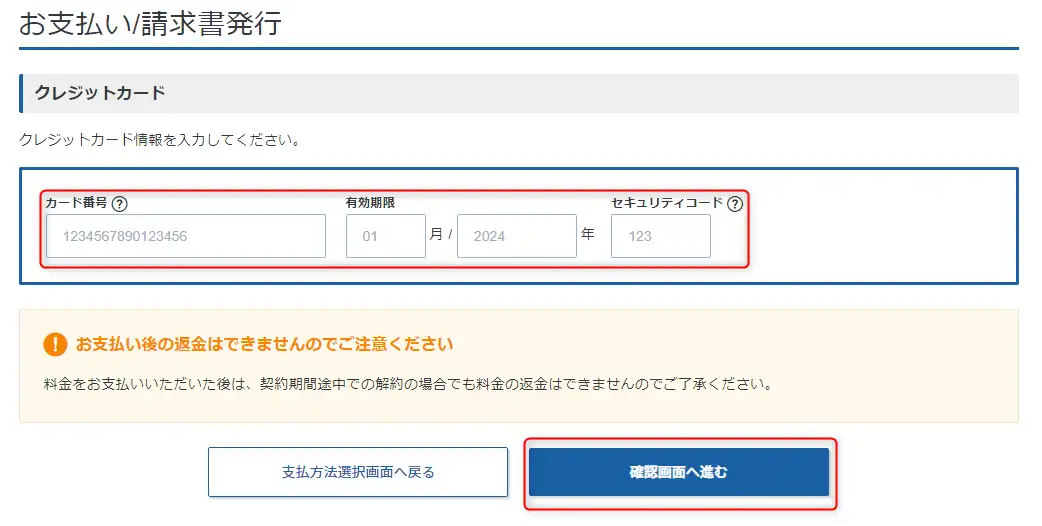
Task: Click the クレジットカード section heading
Action: coord(100,93)
